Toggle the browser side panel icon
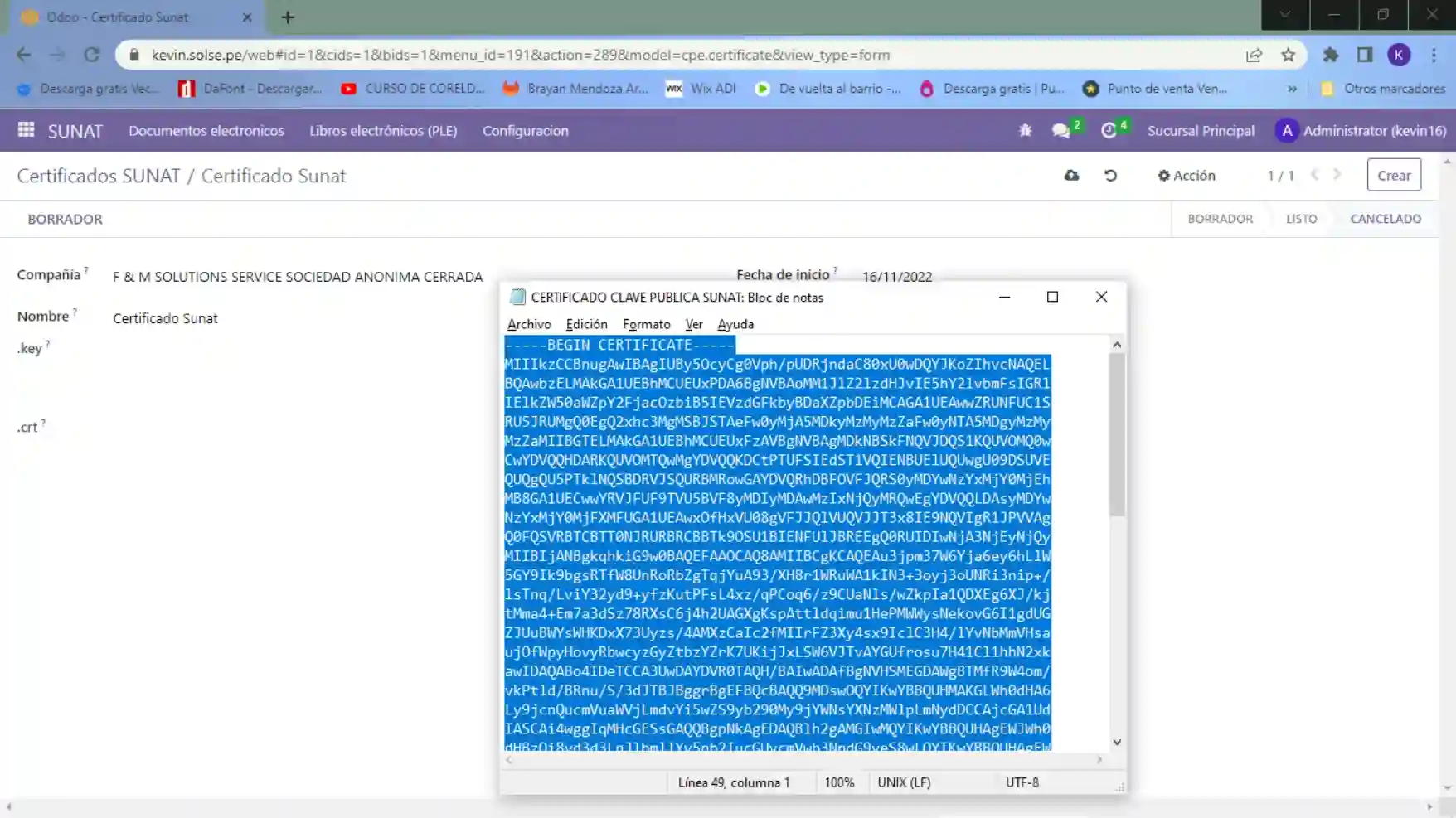This screenshot has height=818, width=1456. 1365,55
